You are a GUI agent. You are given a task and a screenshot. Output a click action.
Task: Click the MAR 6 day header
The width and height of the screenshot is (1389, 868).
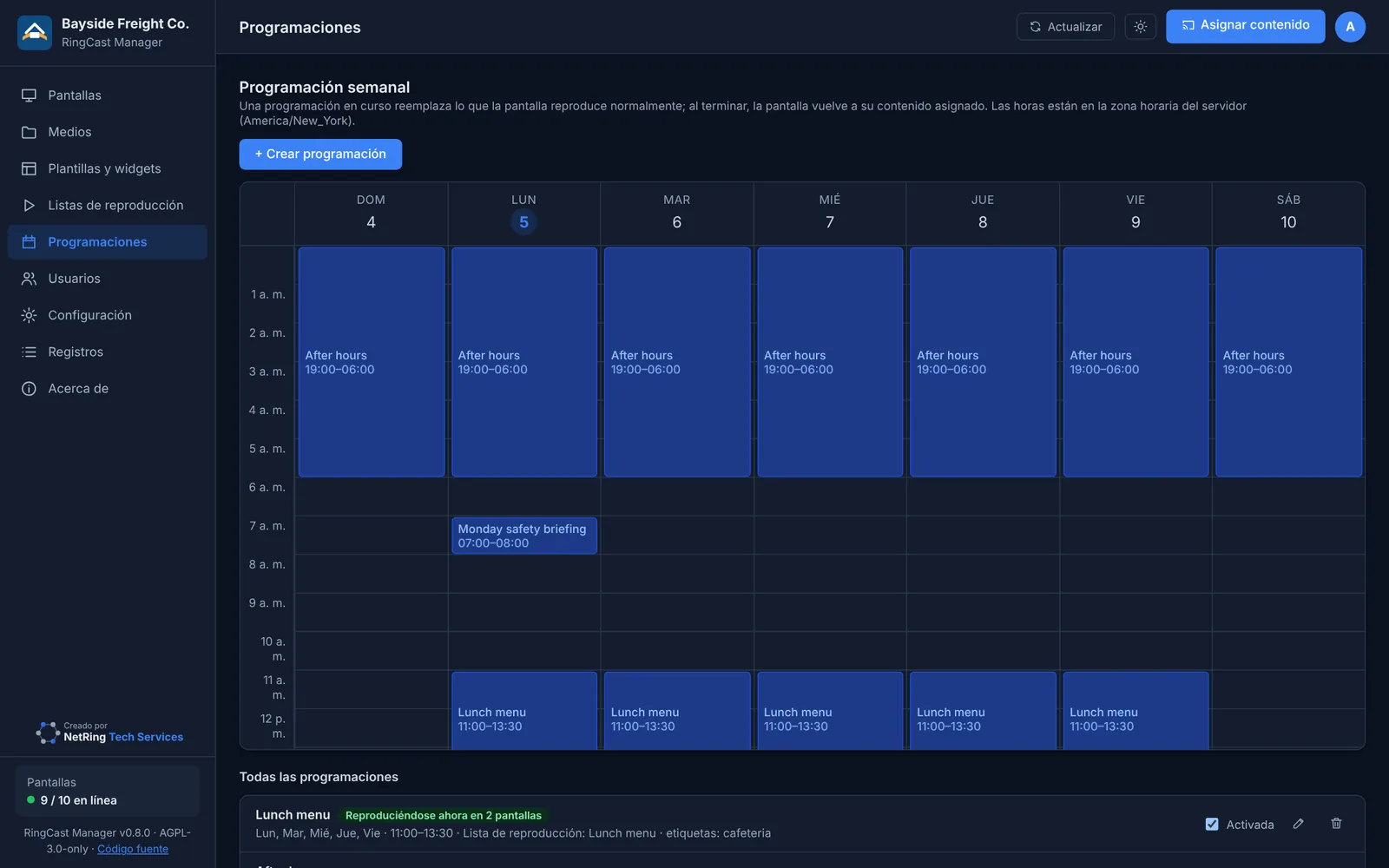tap(677, 213)
